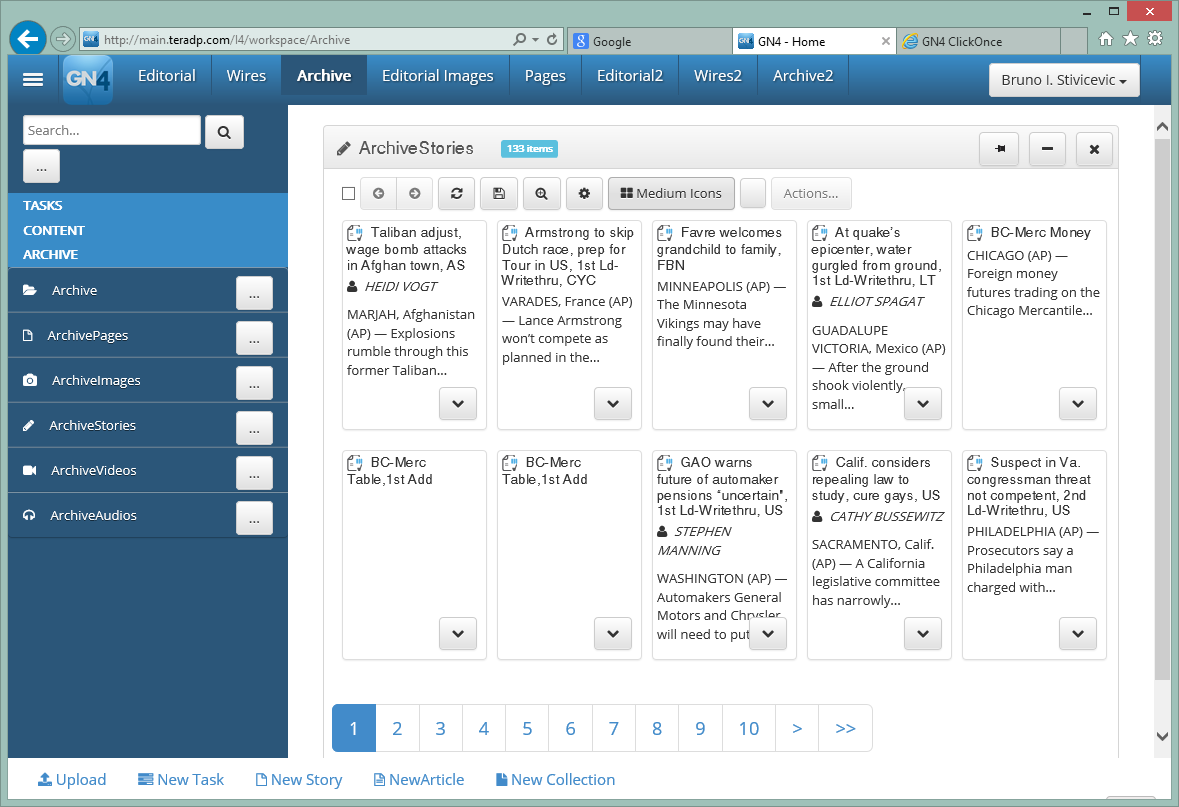
Task: Switch to the Editorial Images tab
Action: tap(438, 75)
